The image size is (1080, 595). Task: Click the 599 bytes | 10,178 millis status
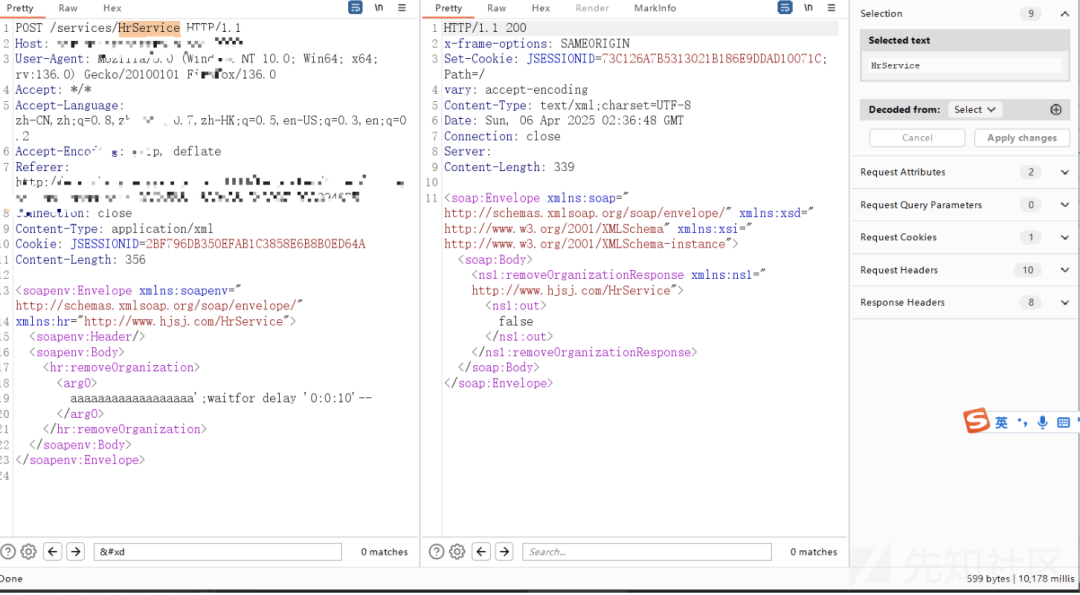(1020, 578)
